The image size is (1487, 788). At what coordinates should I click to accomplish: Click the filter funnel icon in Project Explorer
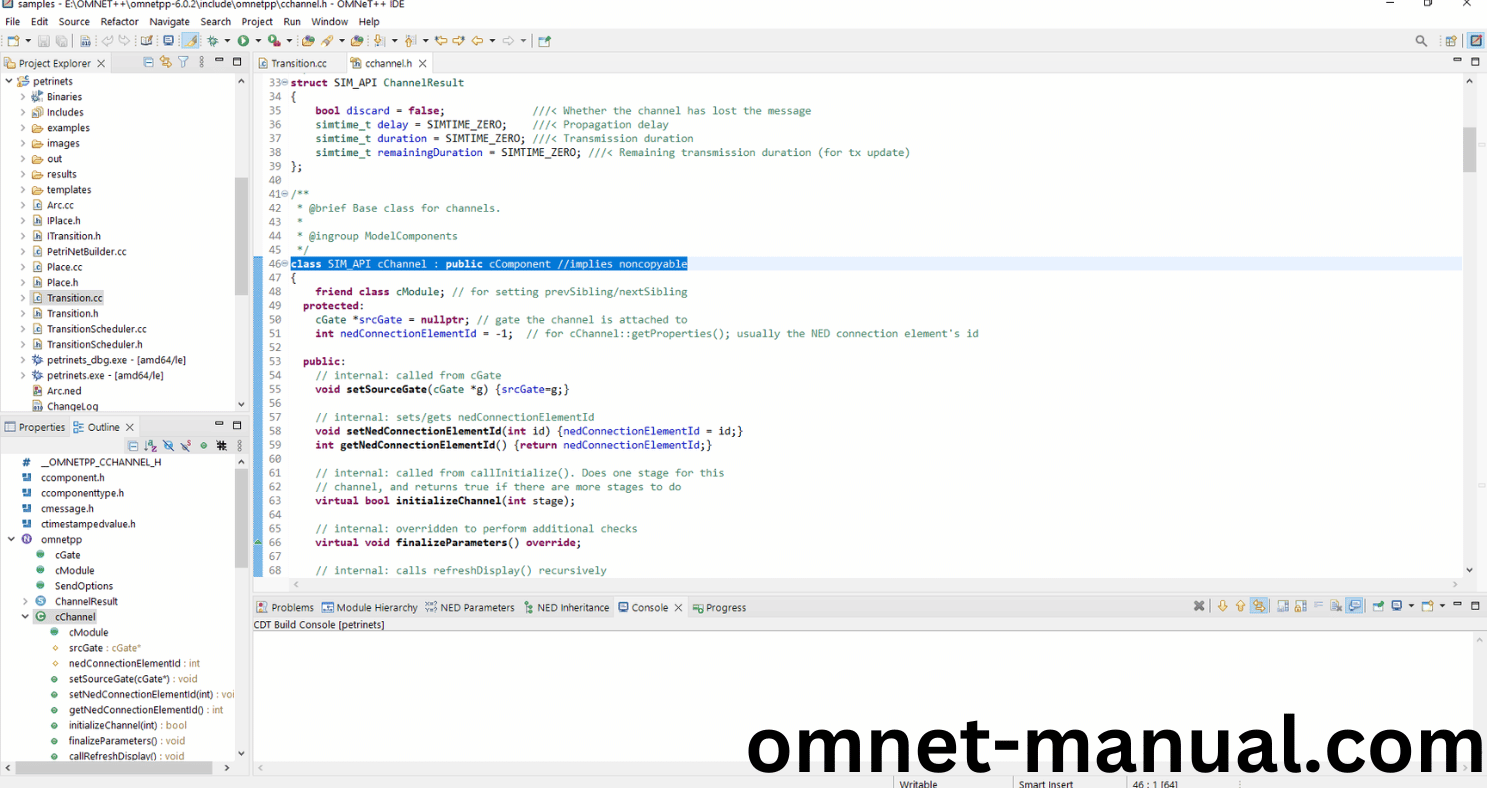(x=183, y=62)
